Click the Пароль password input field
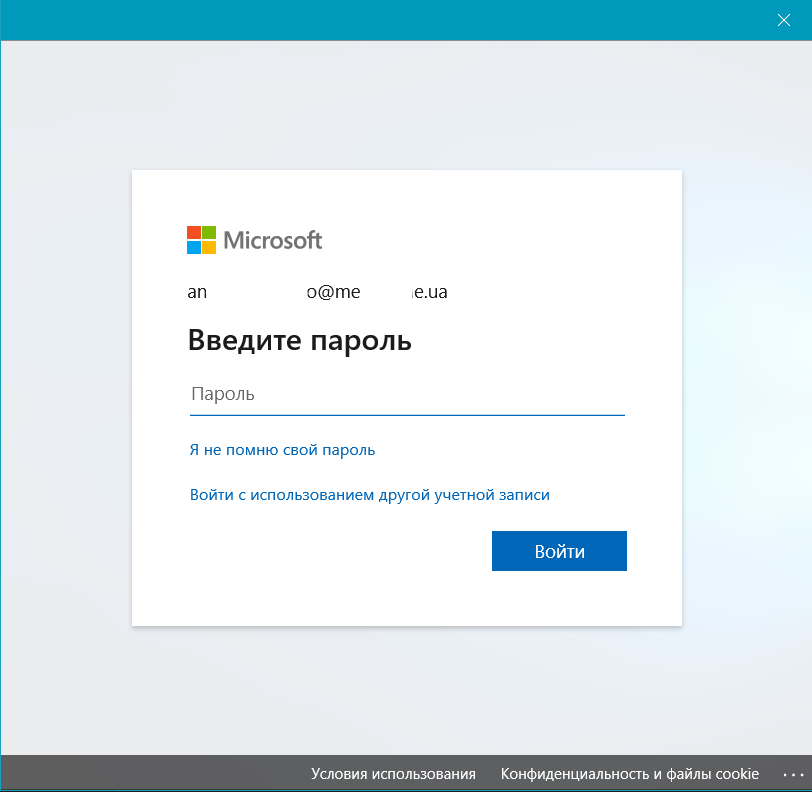 click(x=407, y=395)
